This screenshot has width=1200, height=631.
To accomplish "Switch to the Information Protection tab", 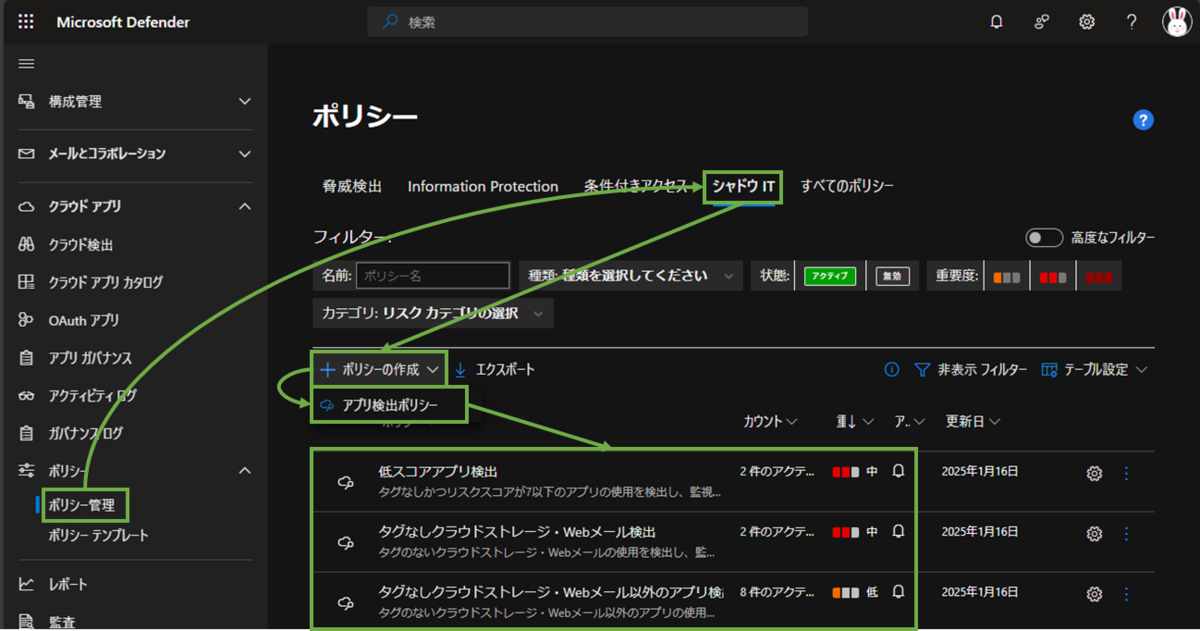I will tap(483, 186).
